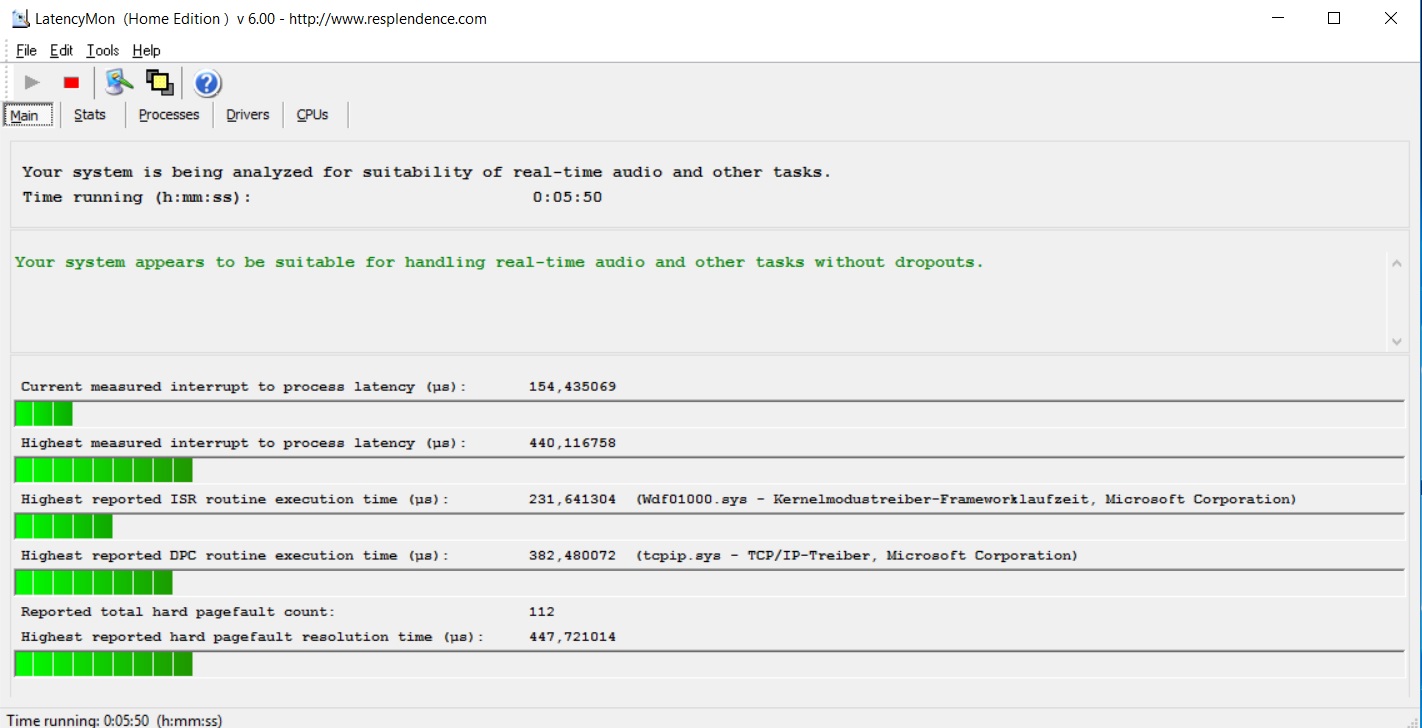
Task: Maximize the LatencyMon window
Action: pyautogui.click(x=1333, y=18)
